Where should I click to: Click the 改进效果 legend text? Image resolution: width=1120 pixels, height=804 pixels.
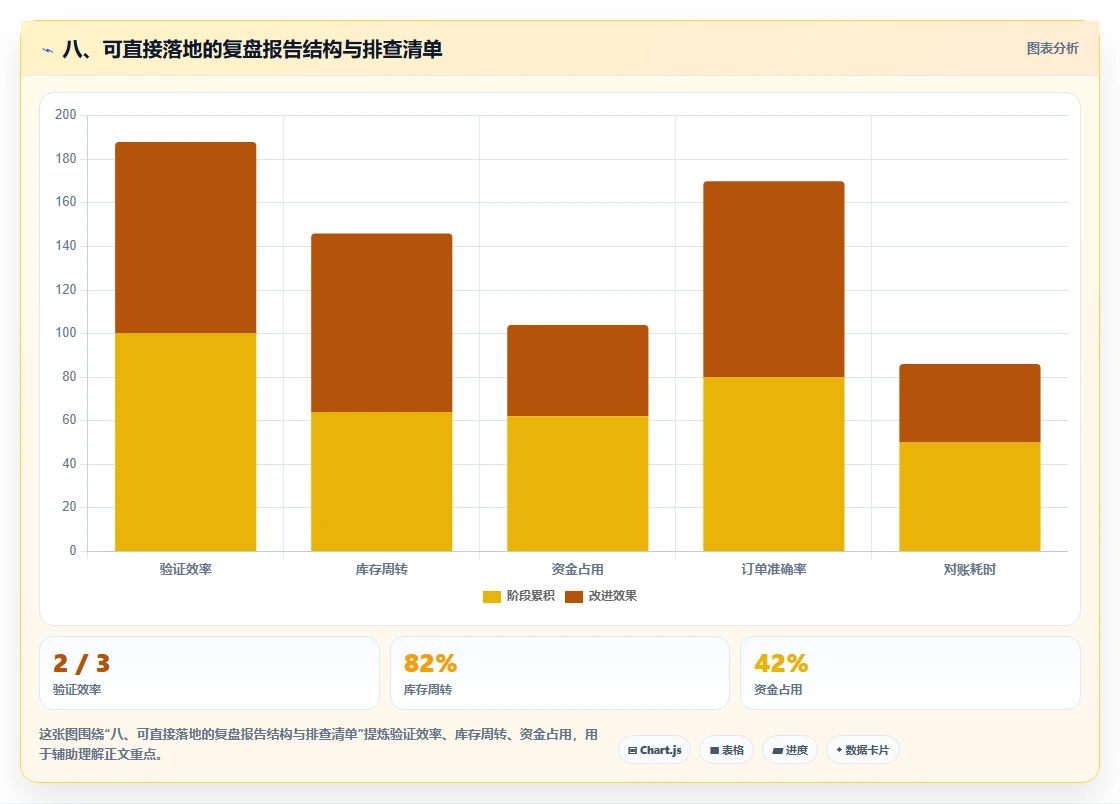[x=613, y=596]
